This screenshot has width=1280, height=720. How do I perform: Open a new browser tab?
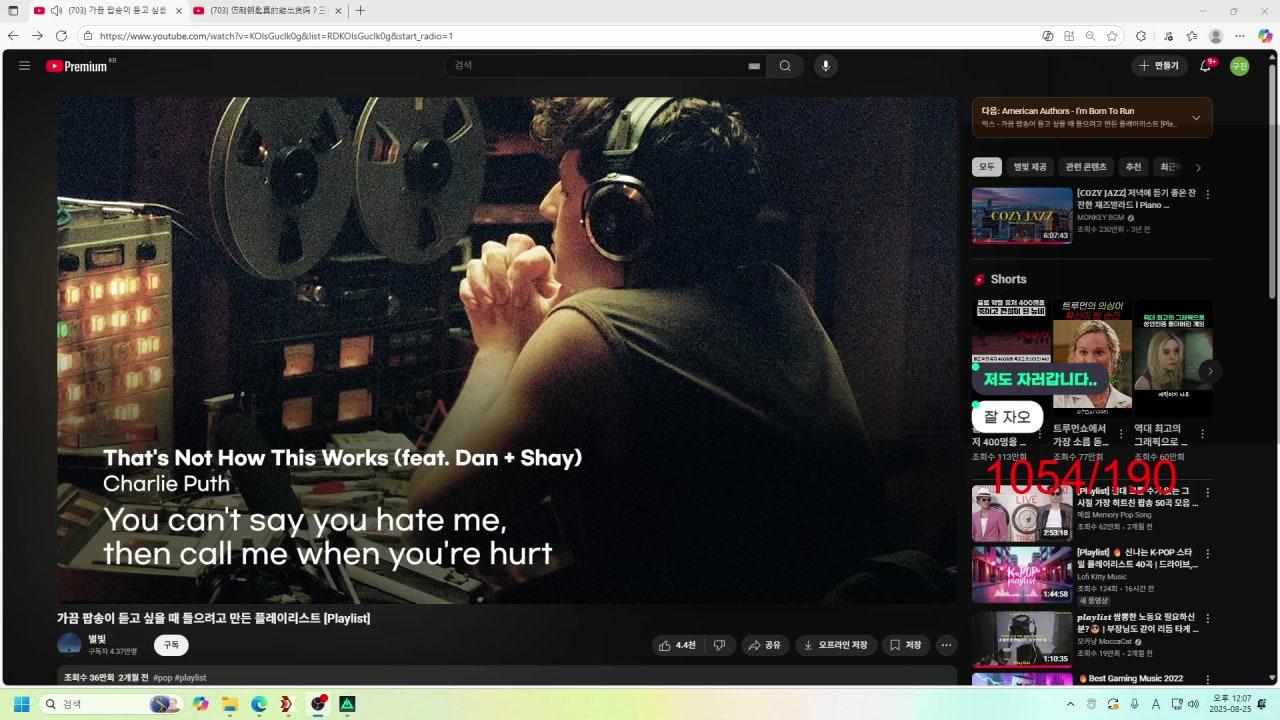point(361,10)
